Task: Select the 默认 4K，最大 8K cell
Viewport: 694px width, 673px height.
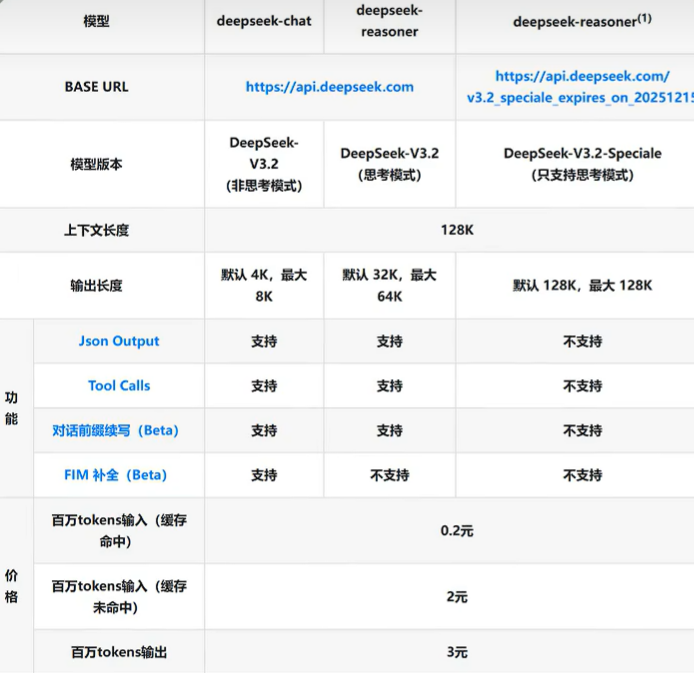Action: pos(264,285)
